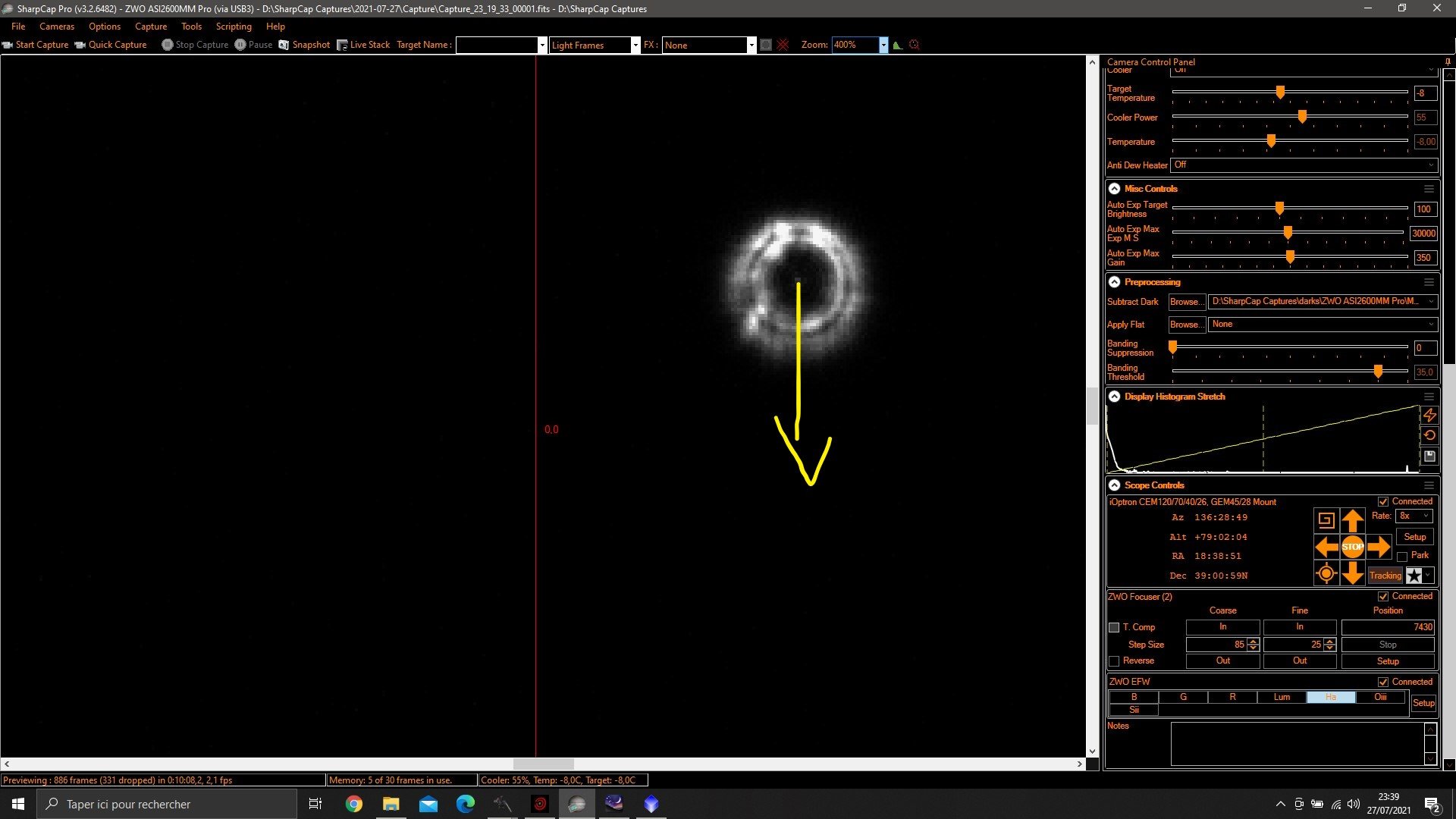This screenshot has width=1456, height=819.
Task: Open the Anti Dew Heater dropdown
Action: (1304, 165)
